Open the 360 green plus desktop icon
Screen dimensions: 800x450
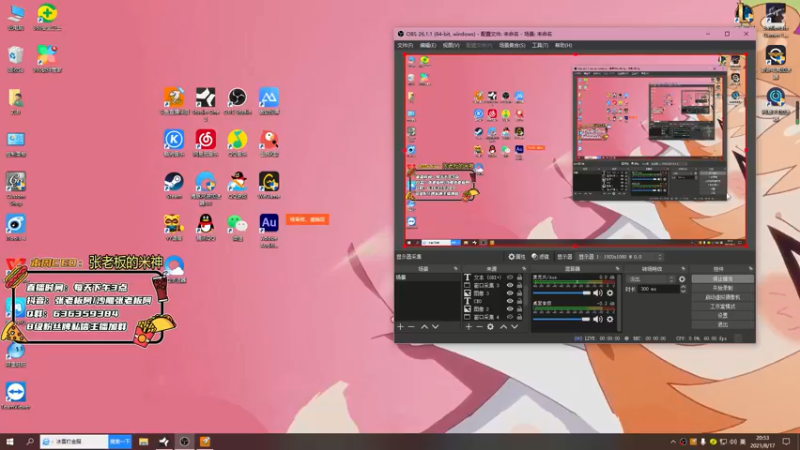[47, 17]
